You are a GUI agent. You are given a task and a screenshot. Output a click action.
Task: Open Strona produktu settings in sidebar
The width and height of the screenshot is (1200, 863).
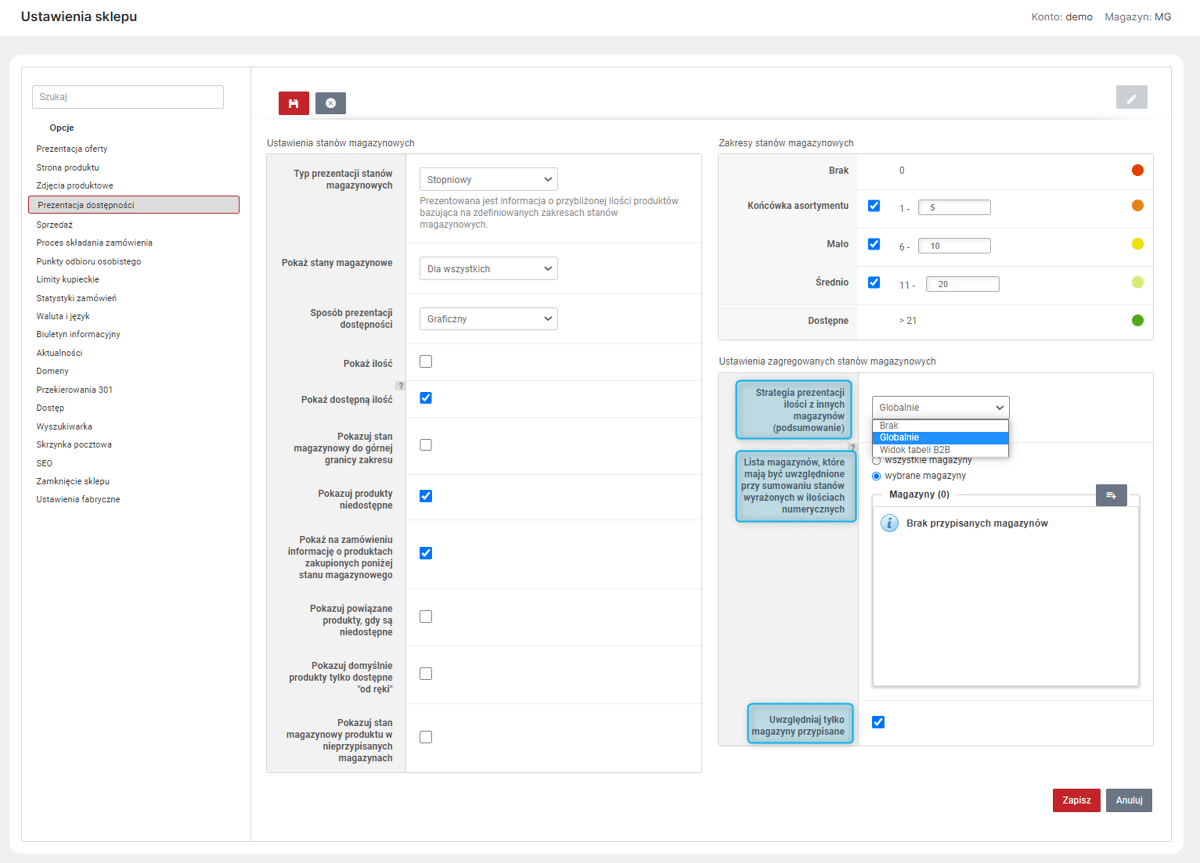click(68, 167)
